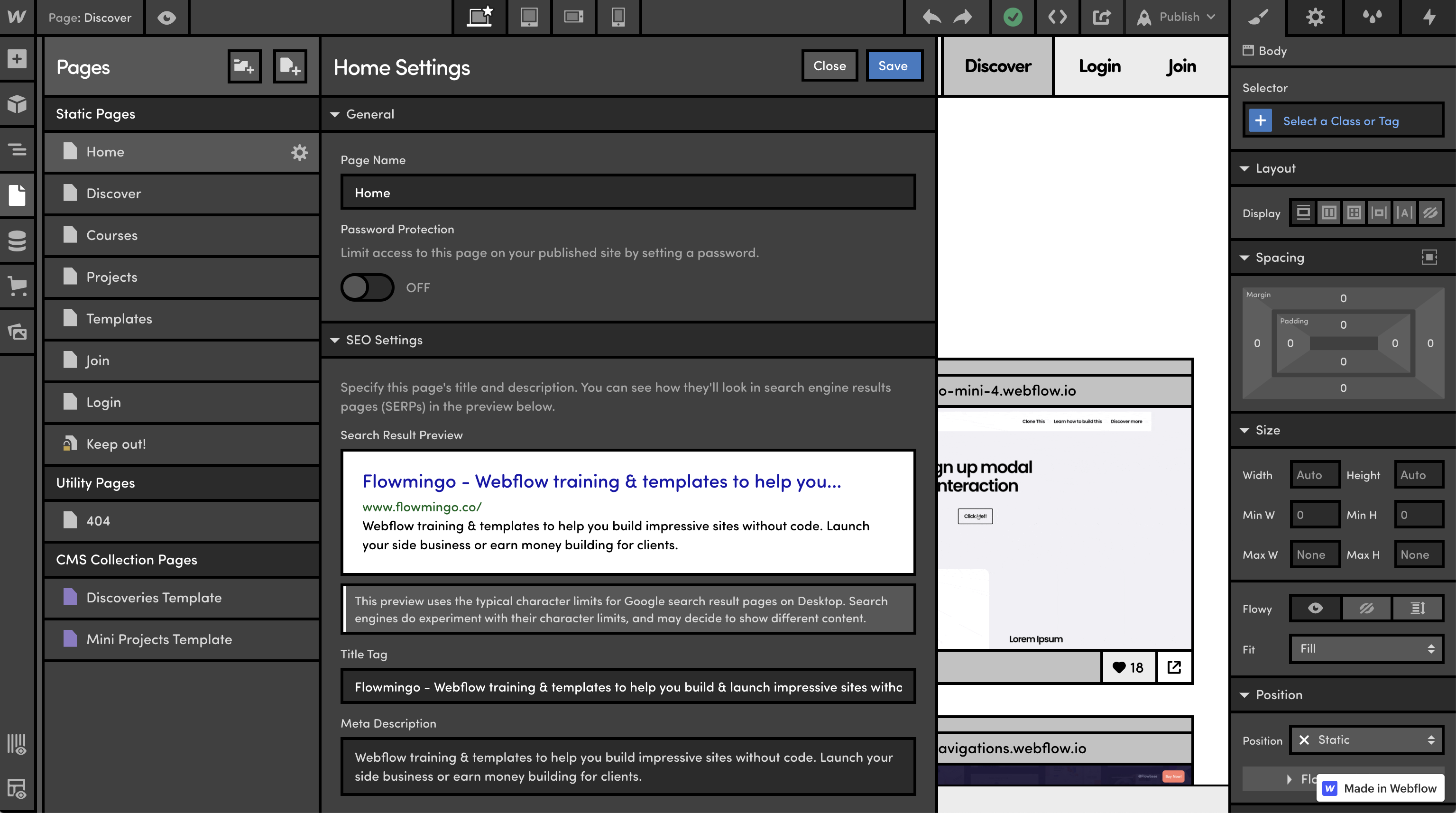The image size is (1456, 813).
Task: Open the Navigator panel
Action: tap(17, 150)
